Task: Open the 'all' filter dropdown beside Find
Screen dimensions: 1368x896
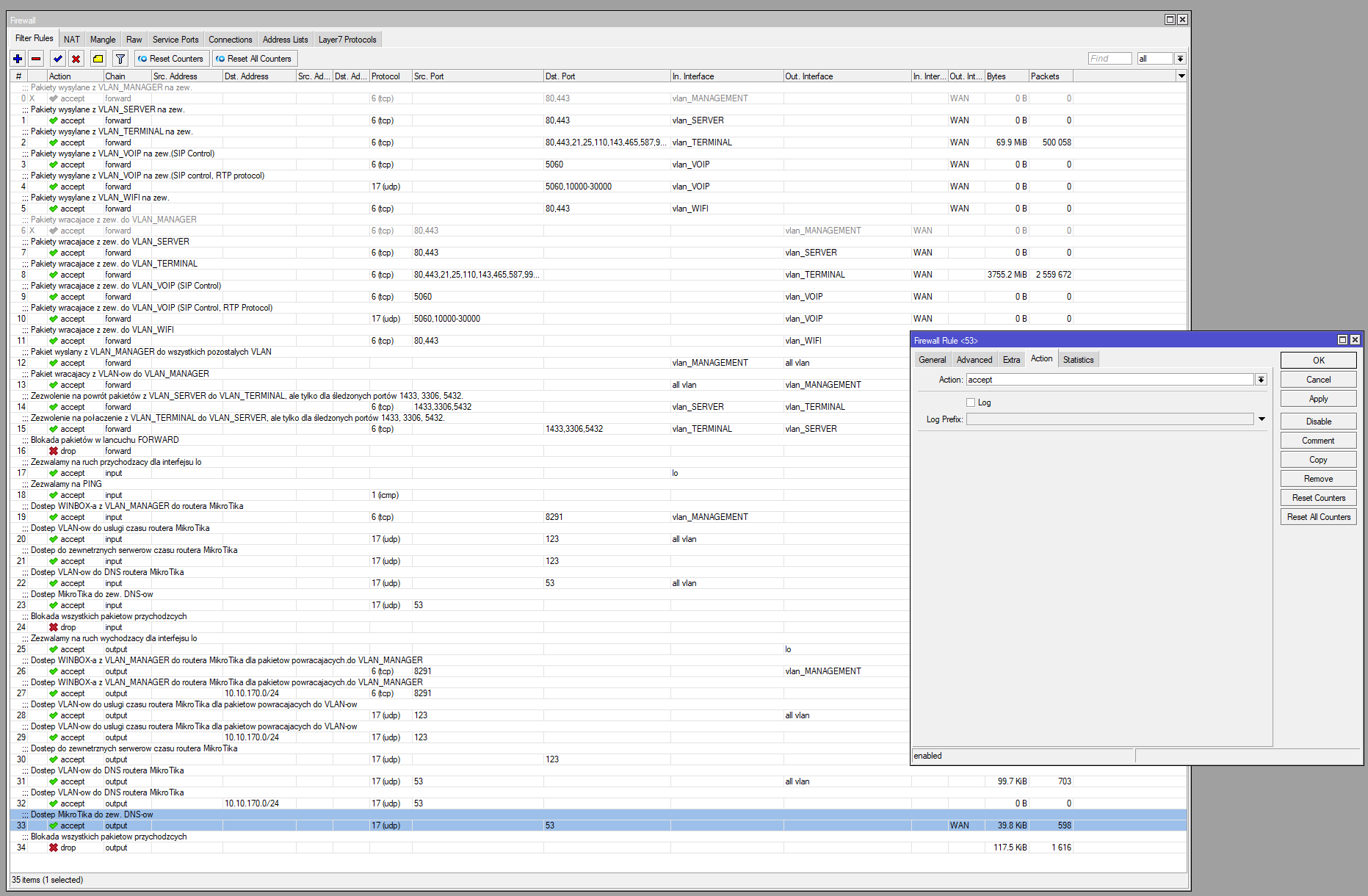Action: coord(1180,59)
